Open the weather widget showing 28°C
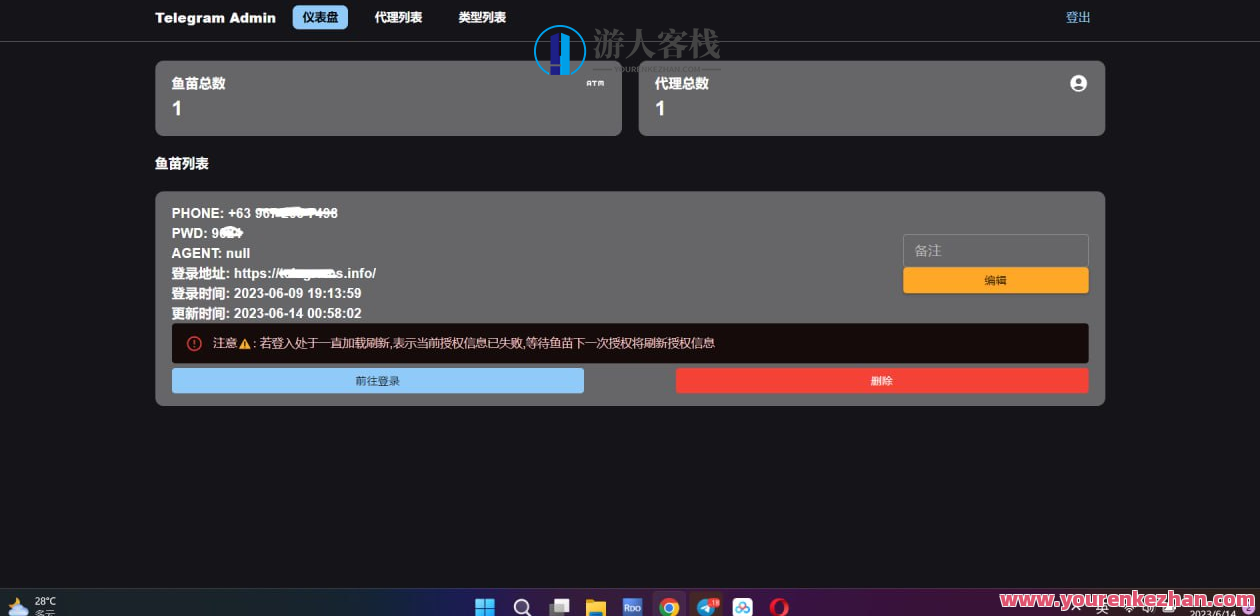The image size is (1260, 616). [x=33, y=606]
